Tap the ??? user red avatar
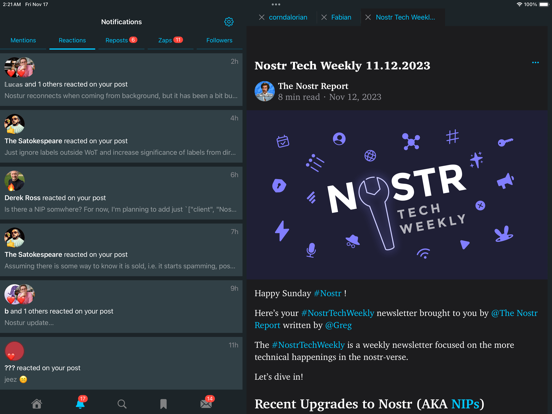 [x=14, y=351]
